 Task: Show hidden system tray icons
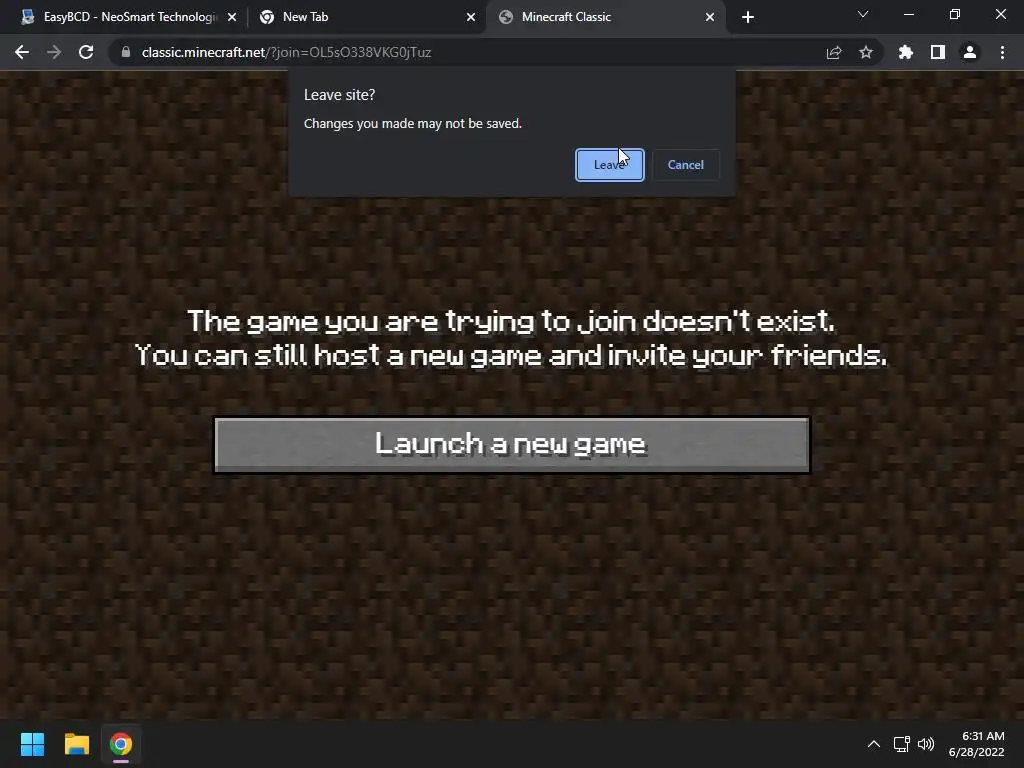pyautogui.click(x=874, y=744)
